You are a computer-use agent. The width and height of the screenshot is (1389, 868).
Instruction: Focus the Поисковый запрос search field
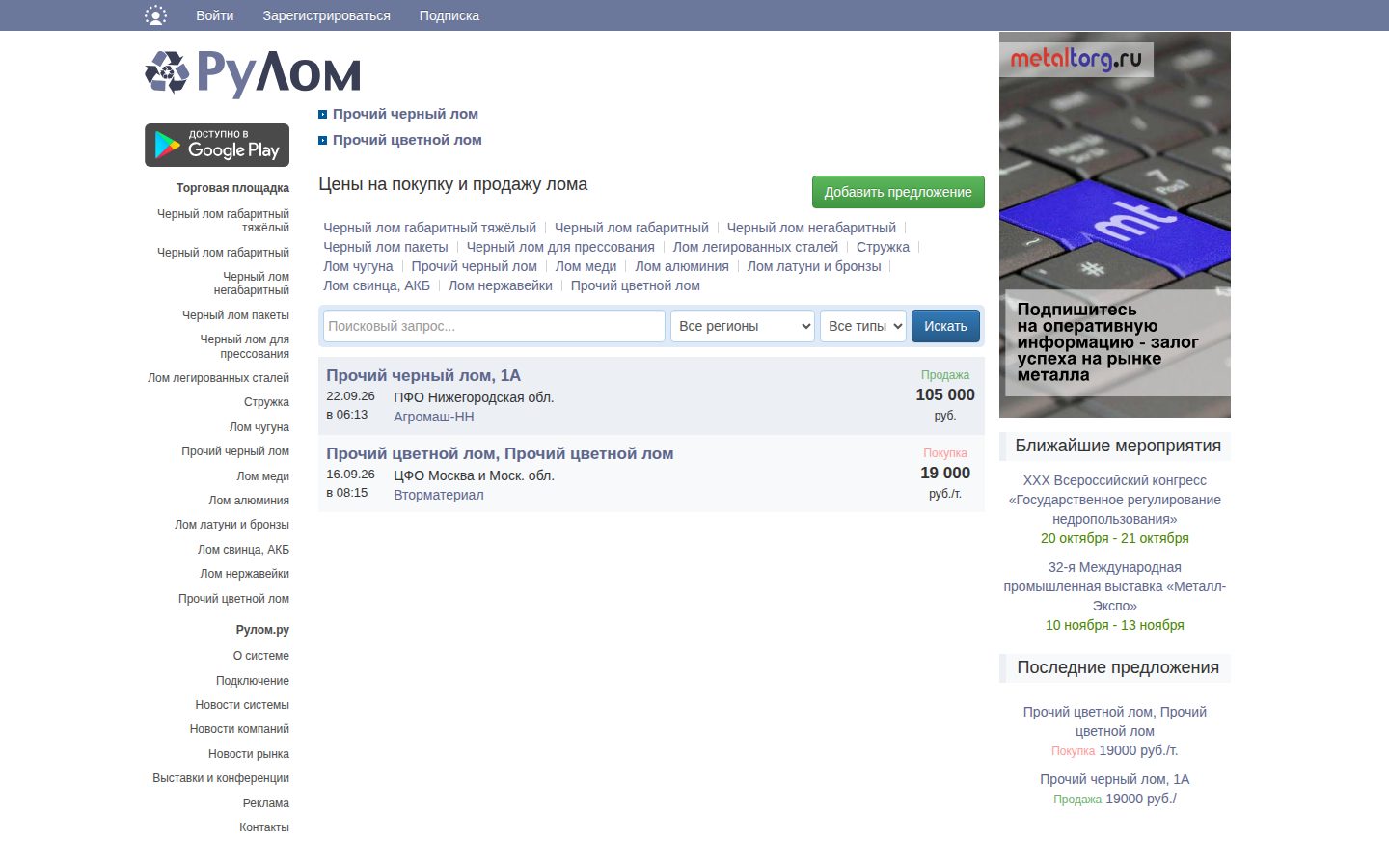click(494, 326)
